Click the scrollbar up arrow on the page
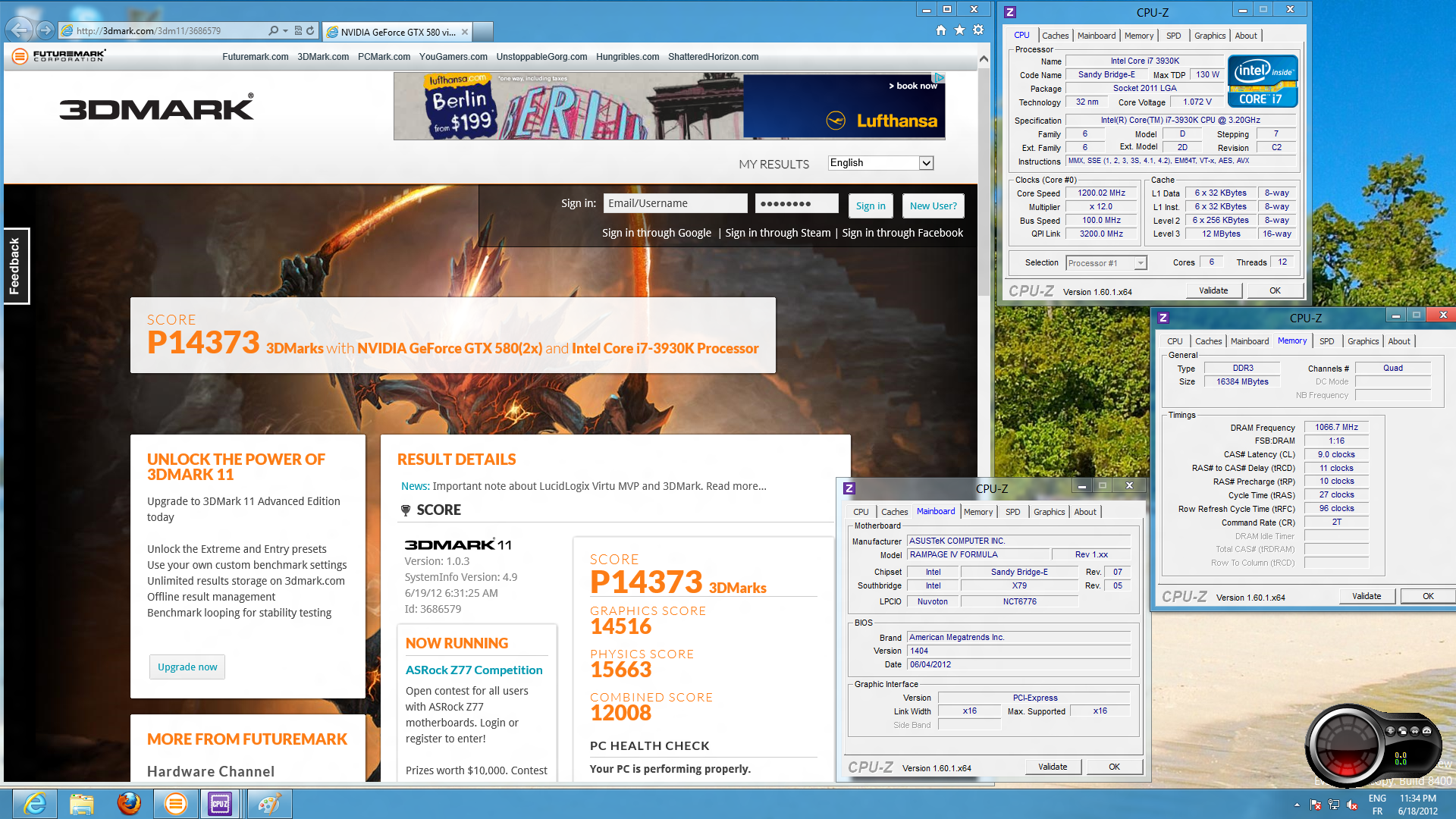The image size is (1456, 819). 984,58
